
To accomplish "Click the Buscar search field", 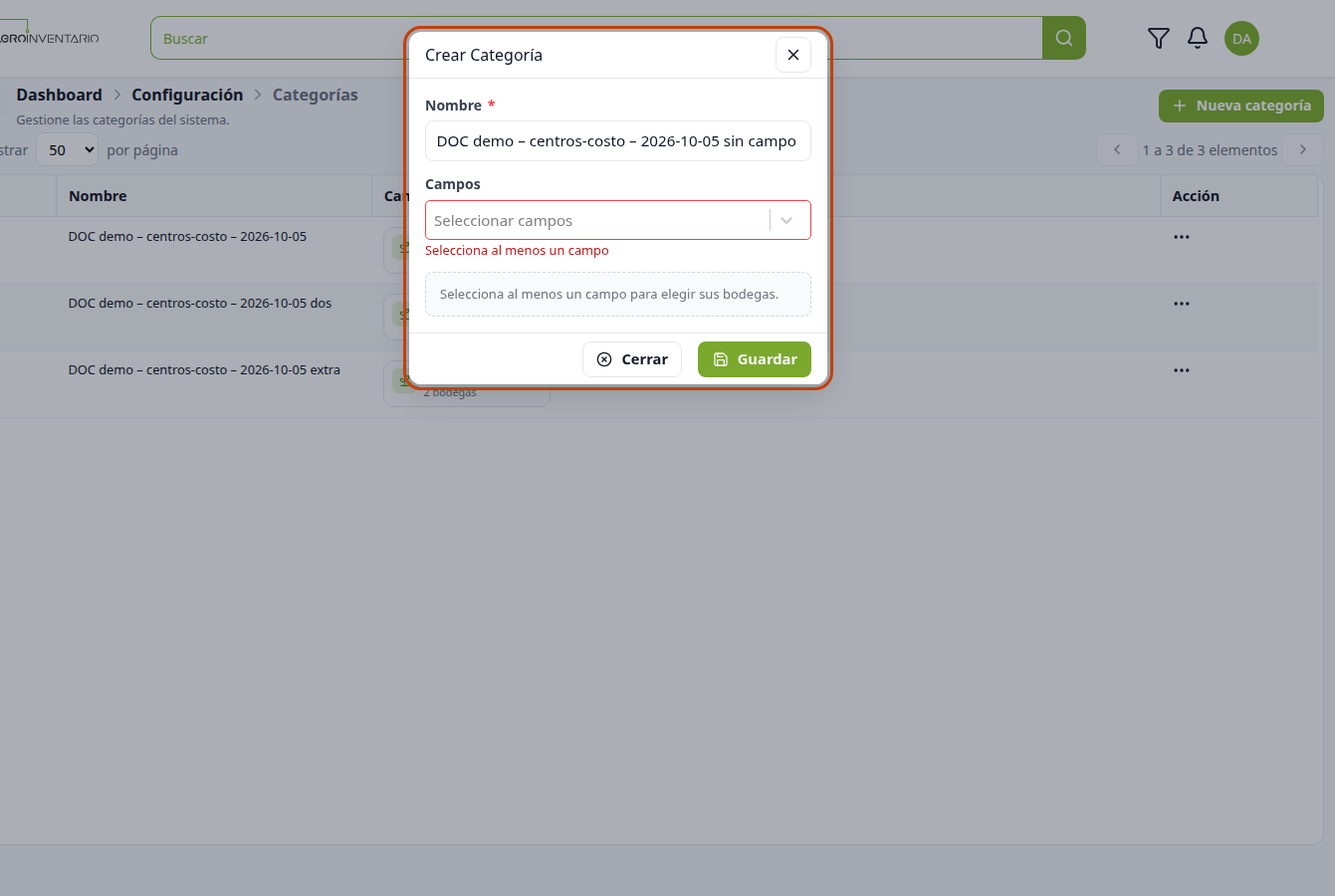I will pyautogui.click(x=596, y=38).
